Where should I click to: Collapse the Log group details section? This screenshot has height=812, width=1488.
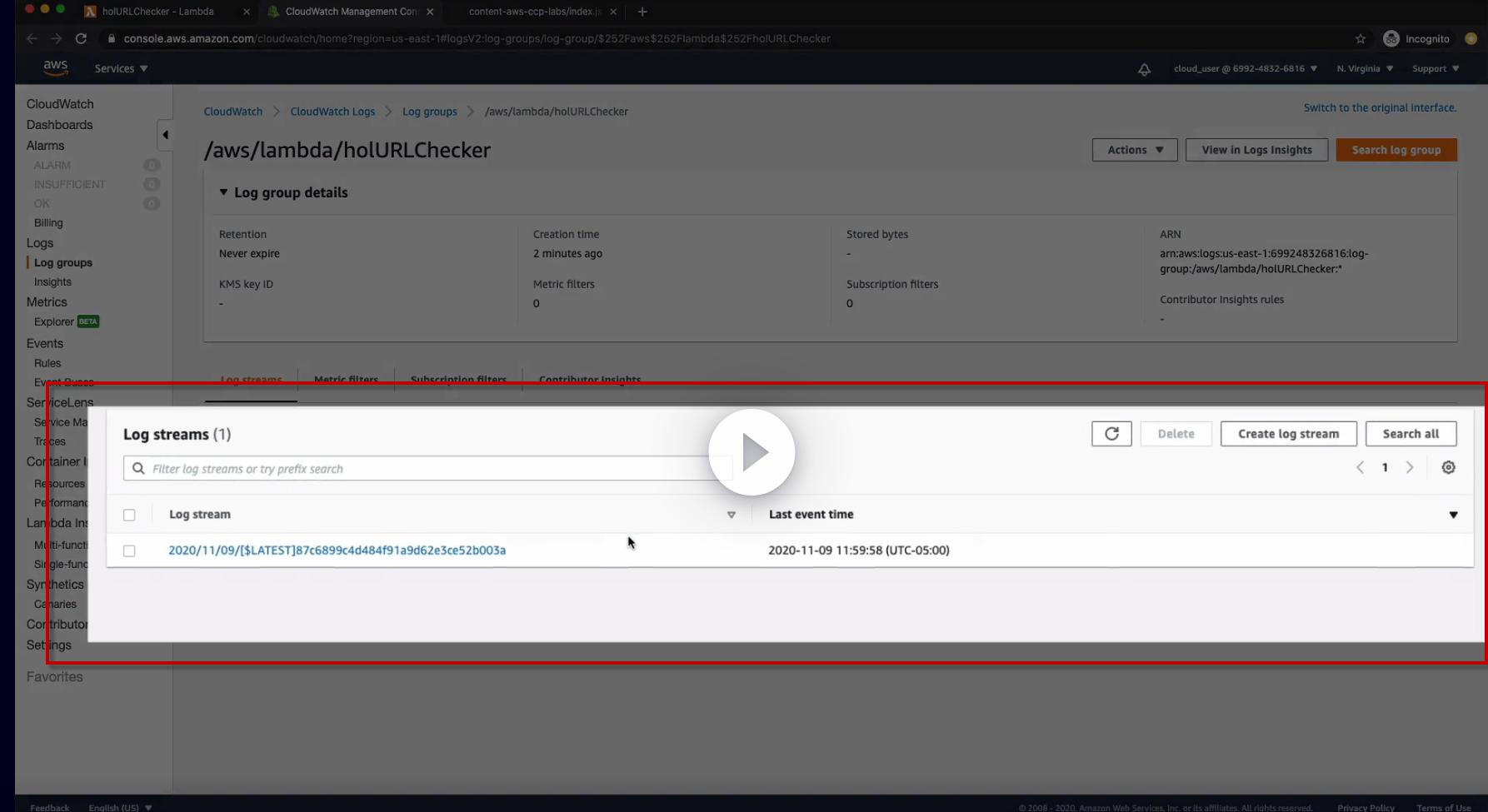[x=223, y=192]
